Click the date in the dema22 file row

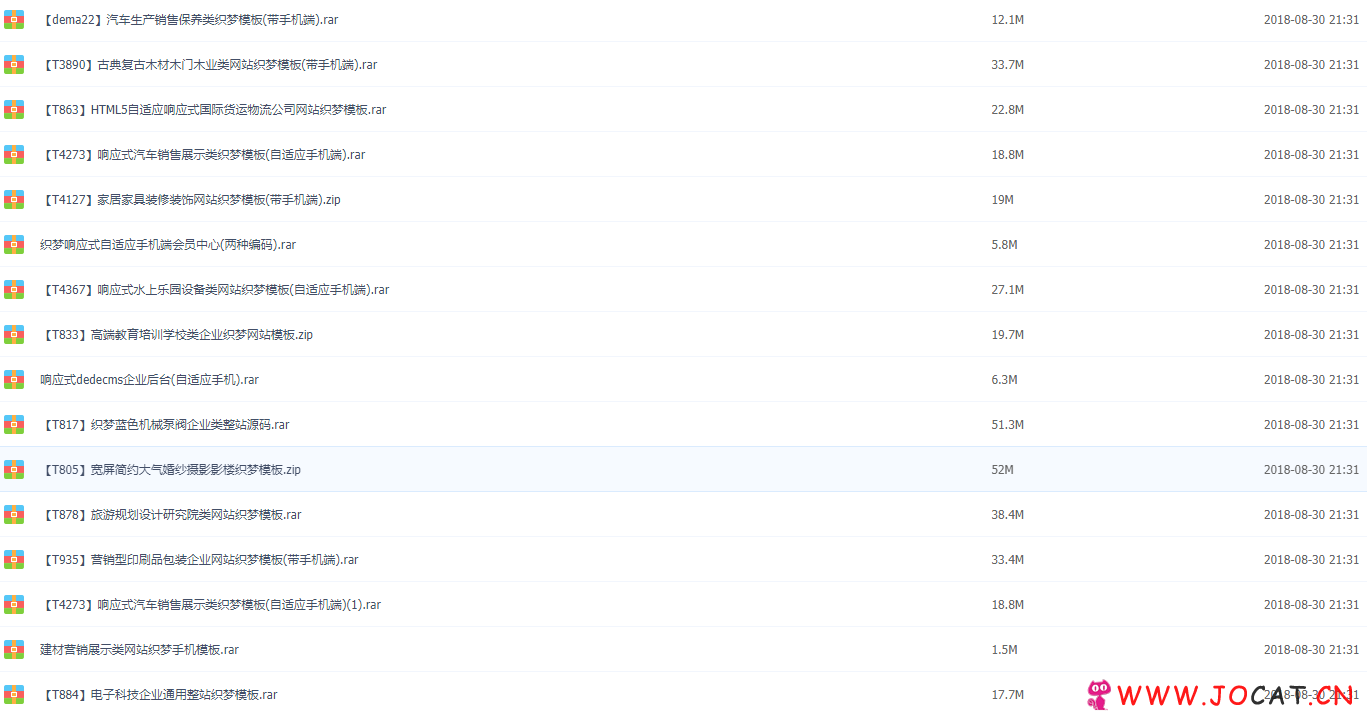1311,20
